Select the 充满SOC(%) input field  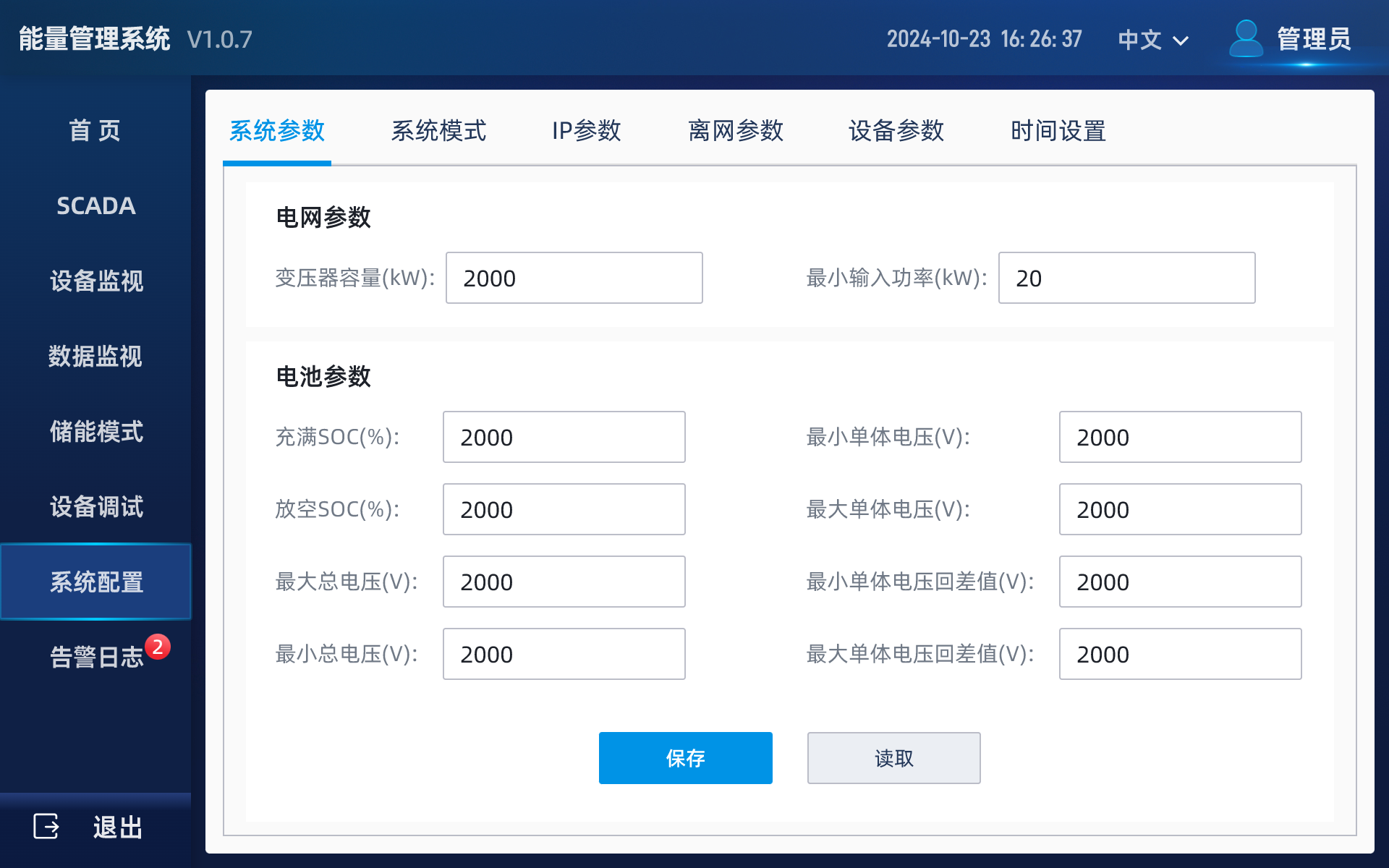pyautogui.click(x=564, y=437)
